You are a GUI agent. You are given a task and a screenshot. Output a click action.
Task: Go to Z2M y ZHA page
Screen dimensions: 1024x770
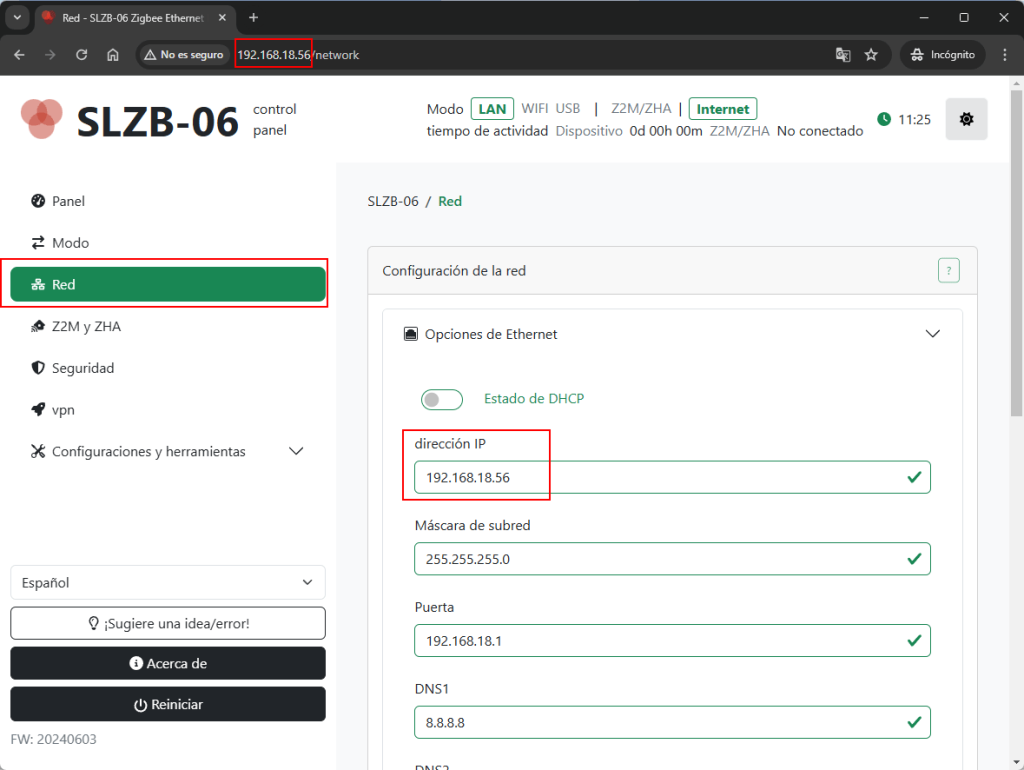[86, 326]
